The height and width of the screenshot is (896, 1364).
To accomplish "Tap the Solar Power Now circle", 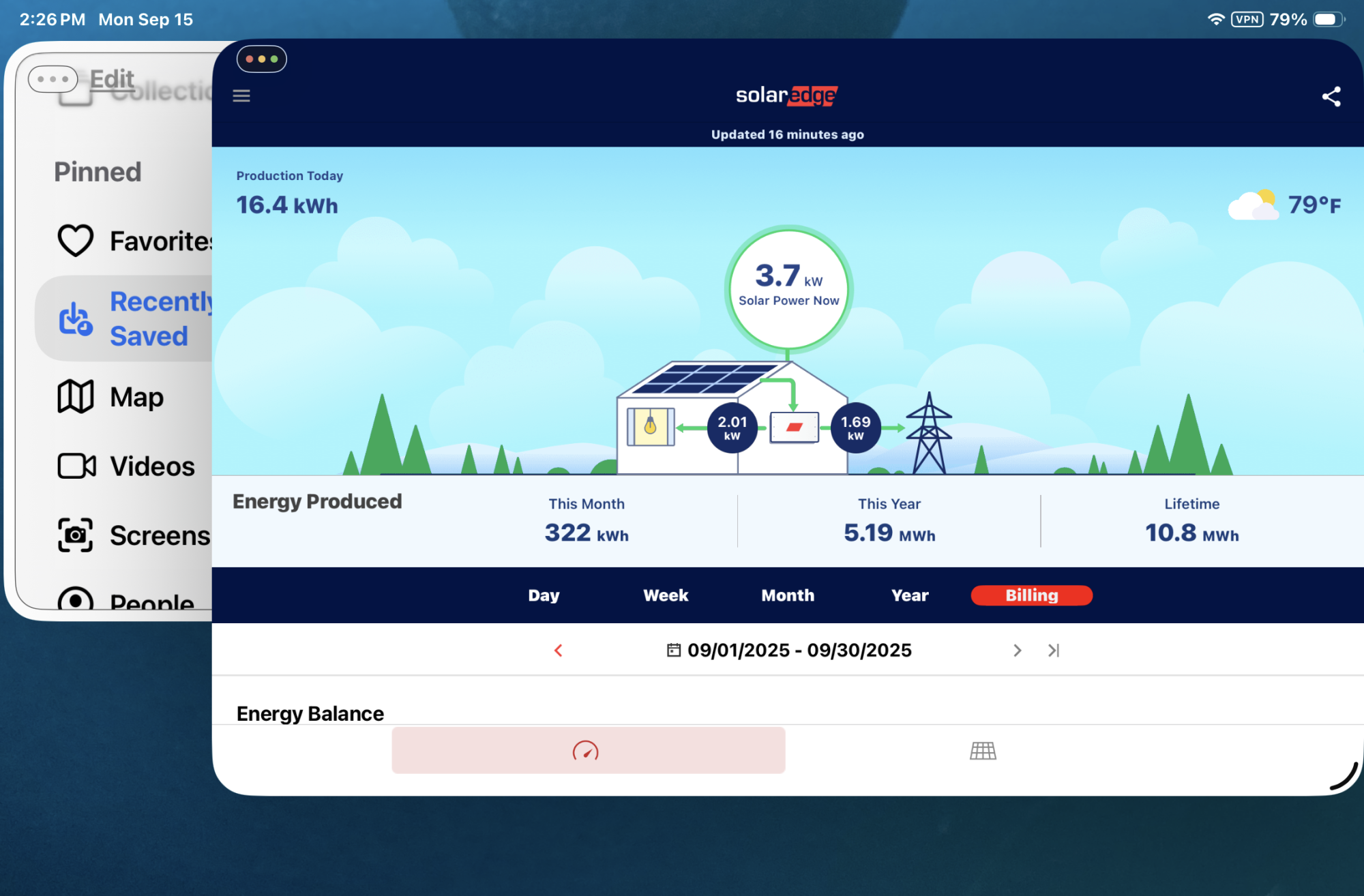I will [x=788, y=288].
